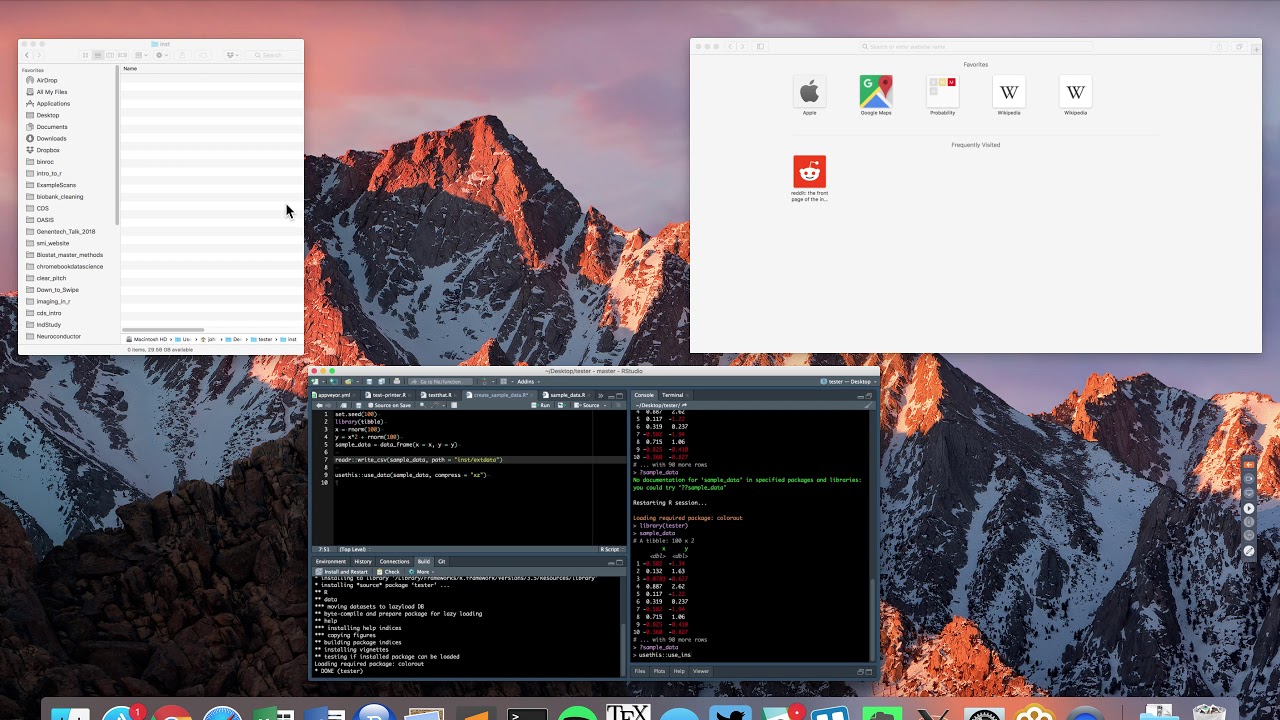
Task: Switch to testthat.R tab
Action: pyautogui.click(x=440, y=395)
